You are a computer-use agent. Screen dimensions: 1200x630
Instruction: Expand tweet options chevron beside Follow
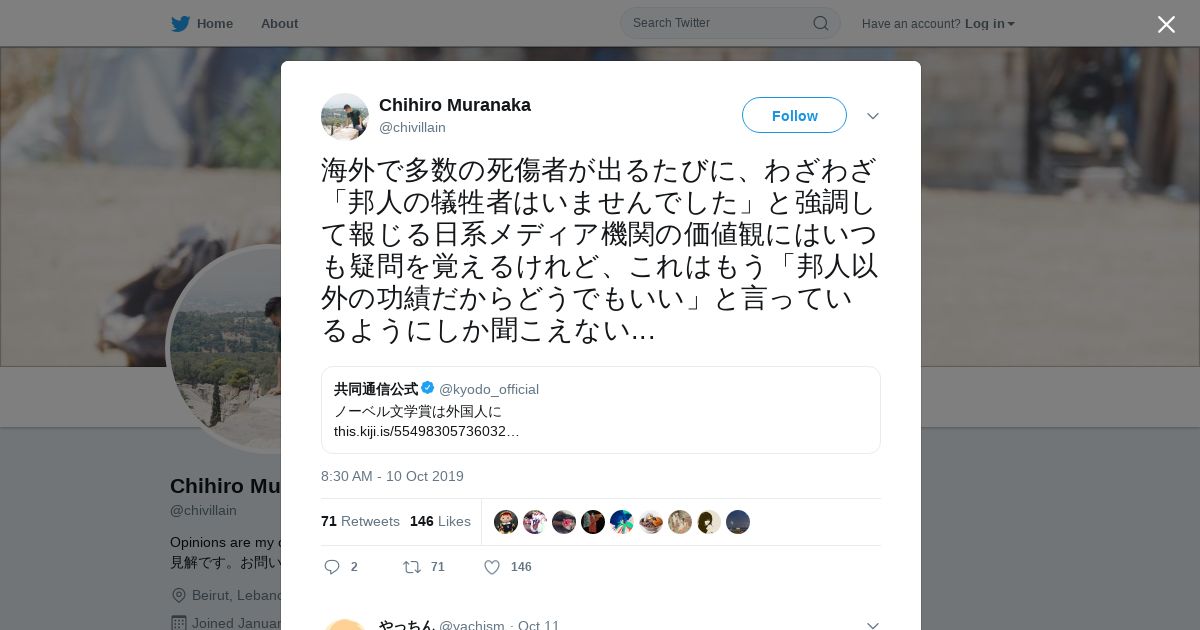click(x=872, y=116)
